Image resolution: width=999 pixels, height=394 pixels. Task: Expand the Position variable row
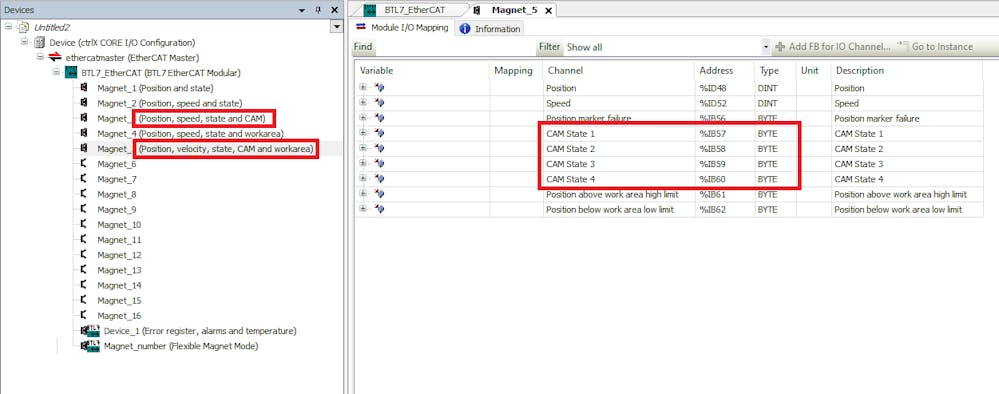(363, 87)
